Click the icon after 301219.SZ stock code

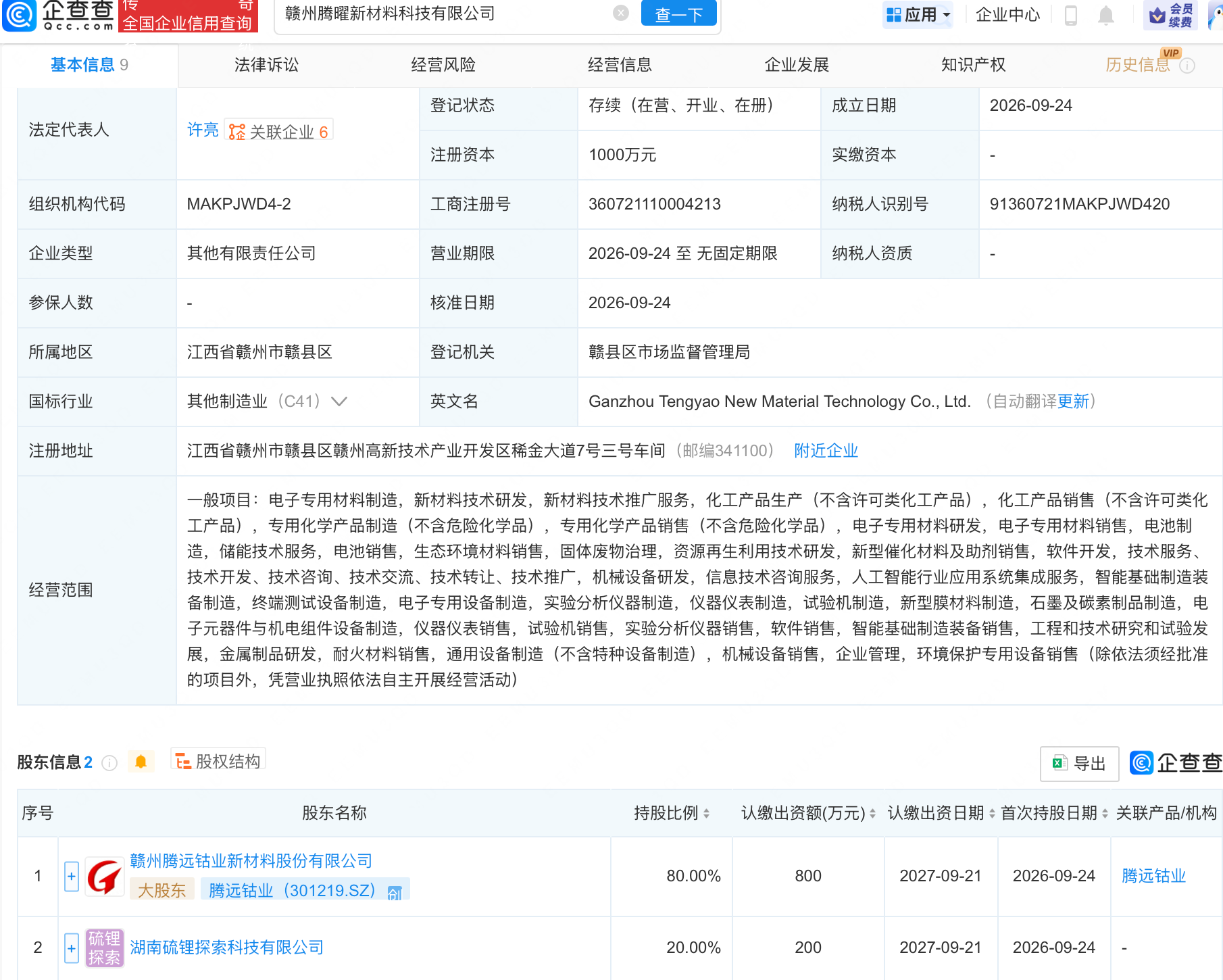click(395, 893)
